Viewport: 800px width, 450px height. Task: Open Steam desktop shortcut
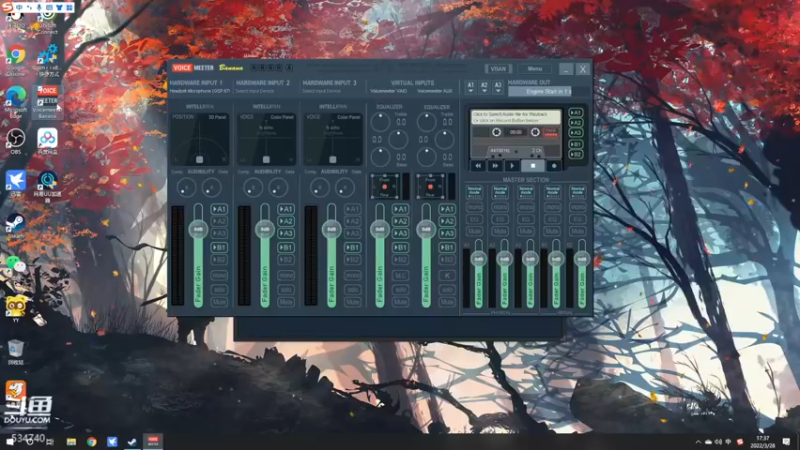click(16, 226)
